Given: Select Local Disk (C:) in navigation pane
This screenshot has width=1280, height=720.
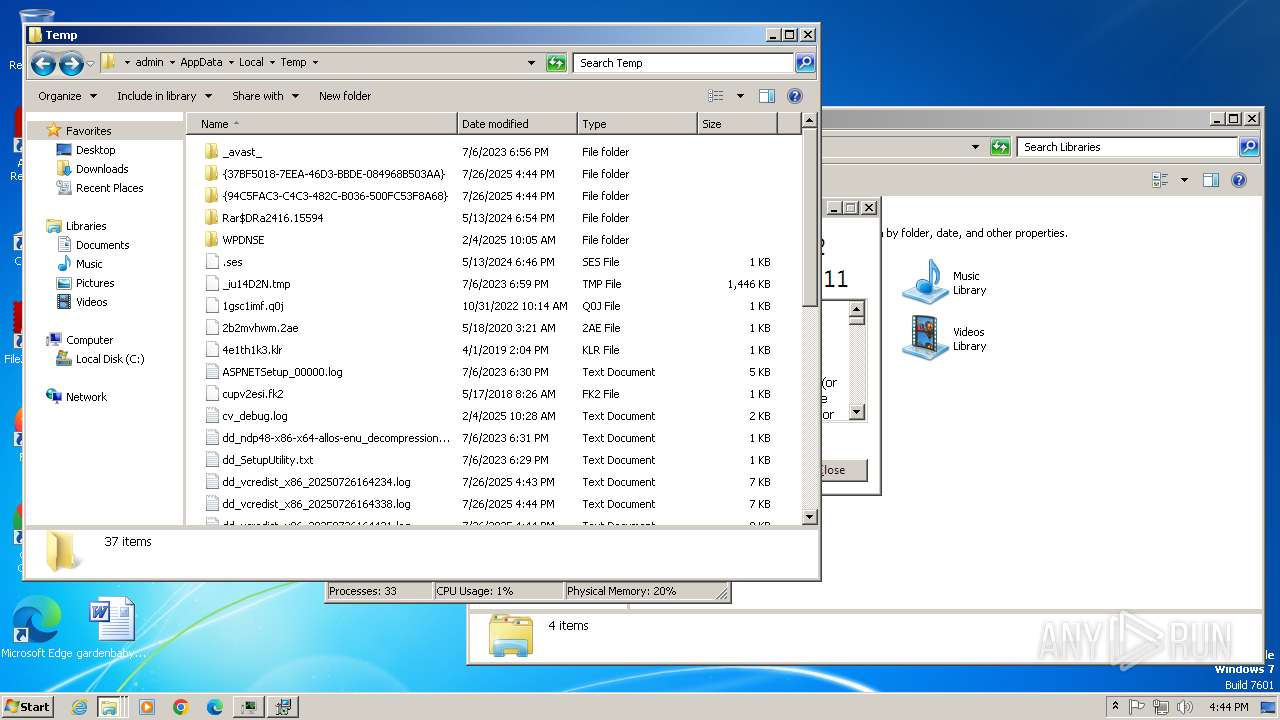Looking at the screenshot, I should tap(109, 359).
